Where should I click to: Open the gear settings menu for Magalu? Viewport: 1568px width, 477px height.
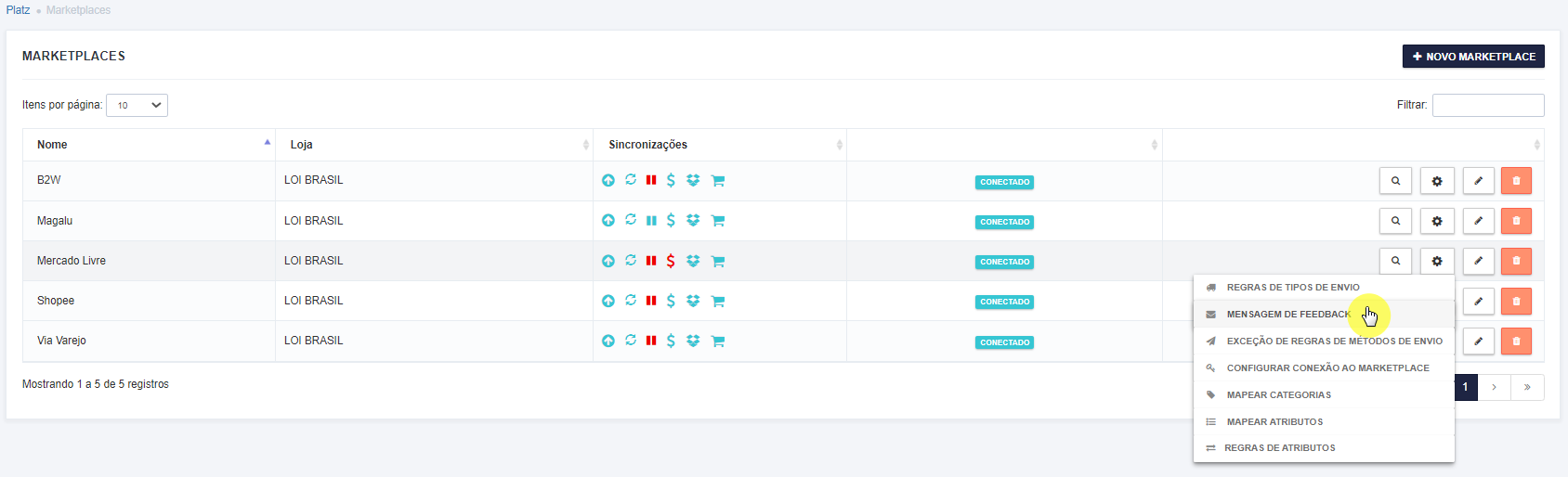pos(1437,221)
